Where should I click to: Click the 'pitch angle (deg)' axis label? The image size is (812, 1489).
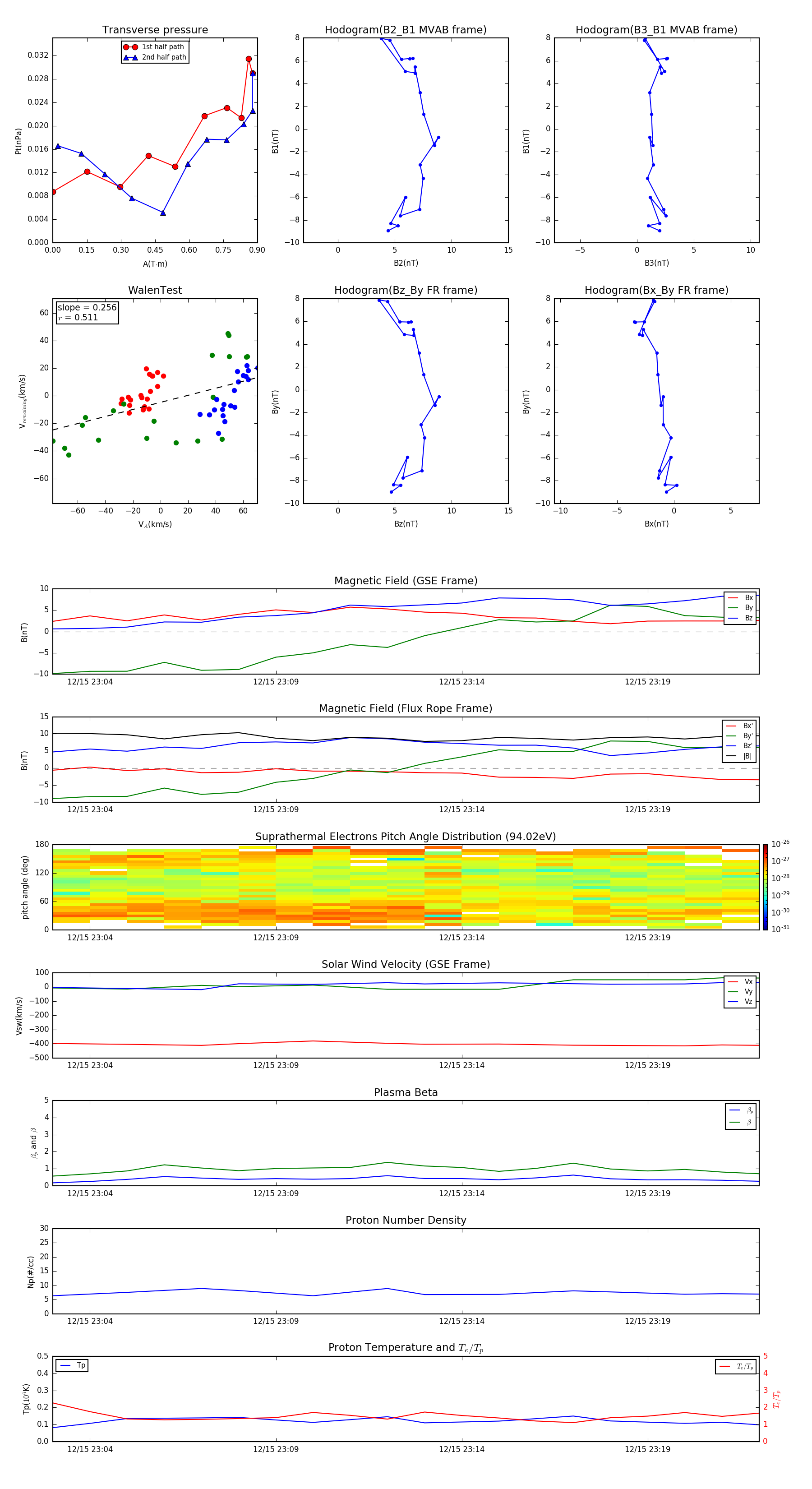[25, 887]
